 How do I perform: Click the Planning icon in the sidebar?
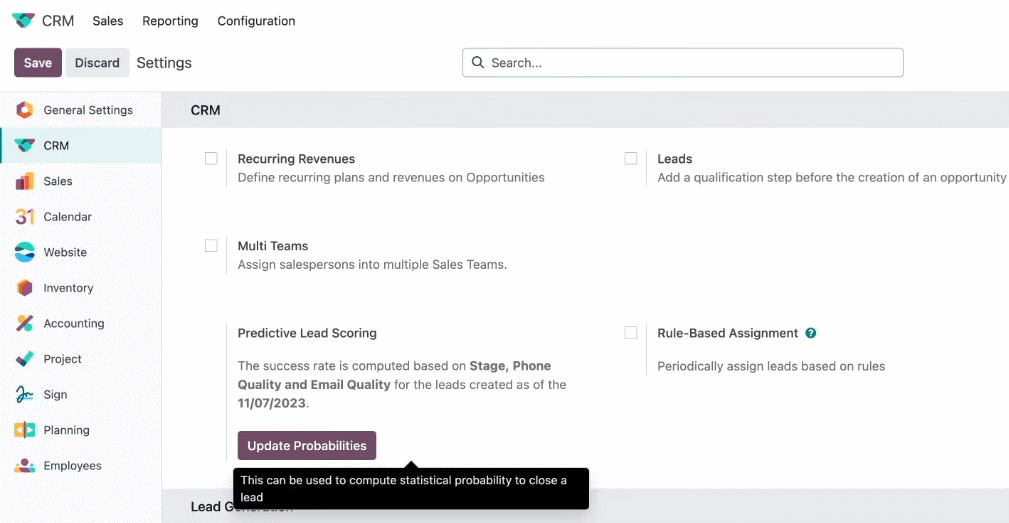pos(24,430)
